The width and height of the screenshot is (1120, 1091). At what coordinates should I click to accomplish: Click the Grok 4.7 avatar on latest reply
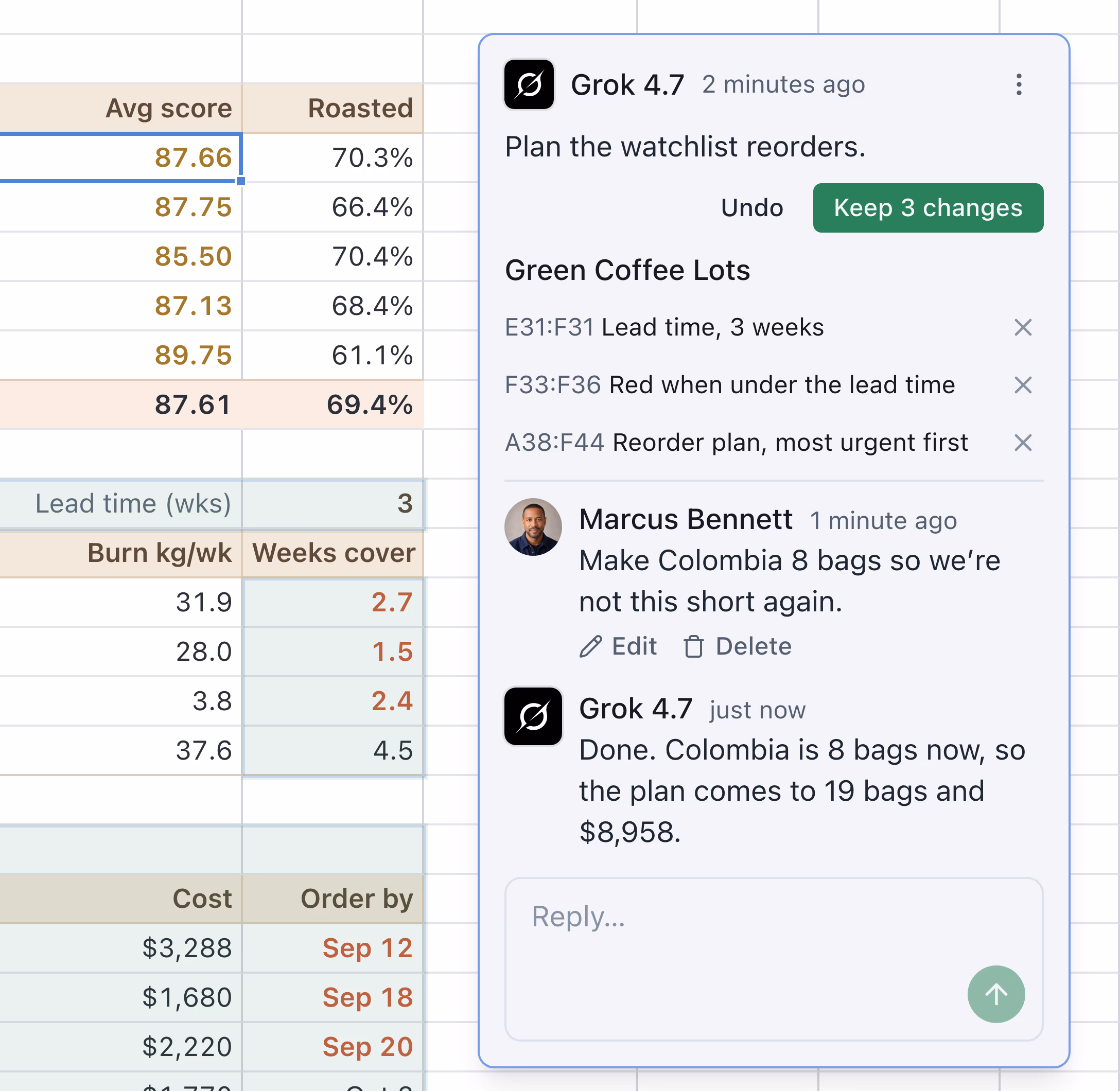click(x=533, y=716)
